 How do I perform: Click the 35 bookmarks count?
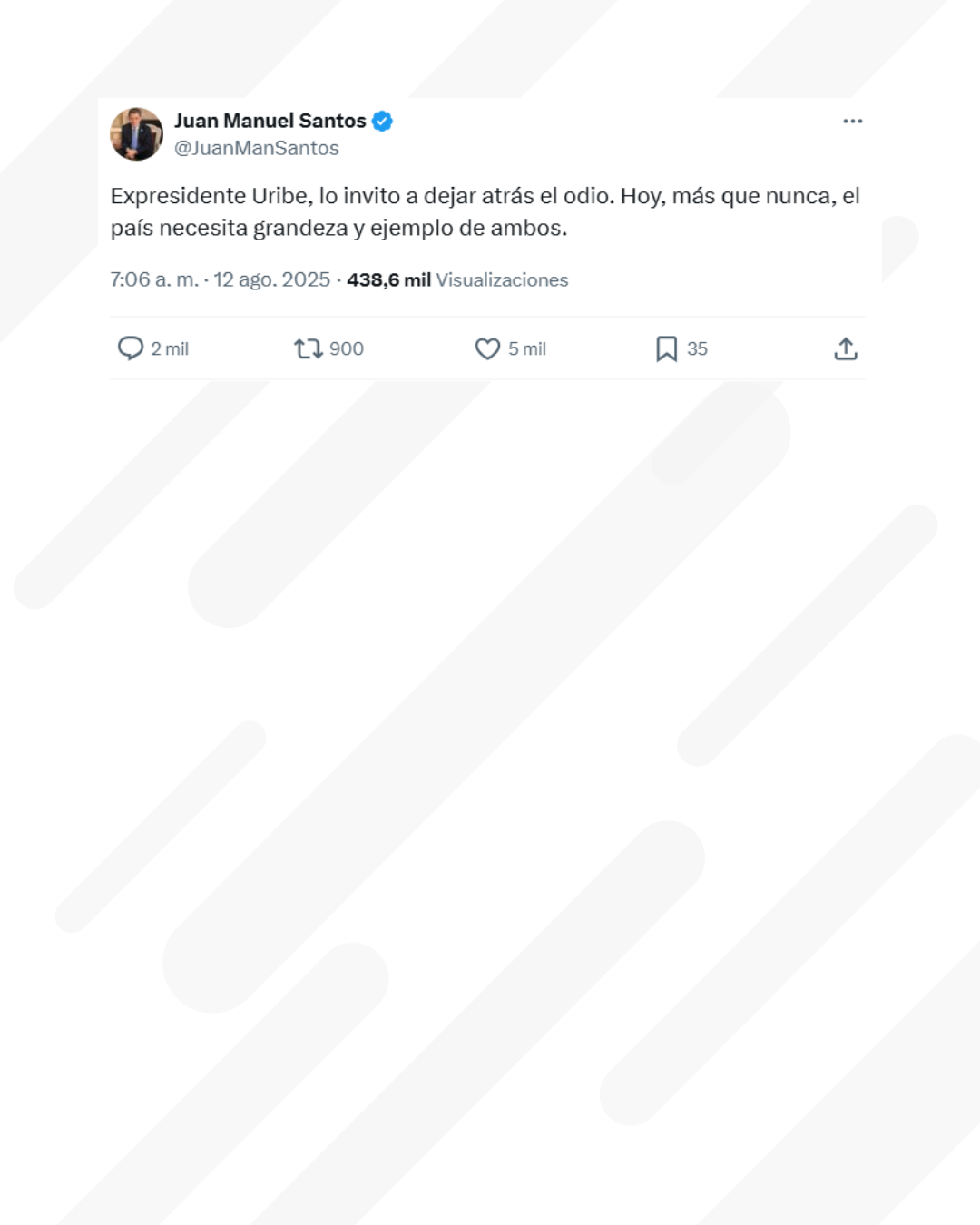point(697,348)
